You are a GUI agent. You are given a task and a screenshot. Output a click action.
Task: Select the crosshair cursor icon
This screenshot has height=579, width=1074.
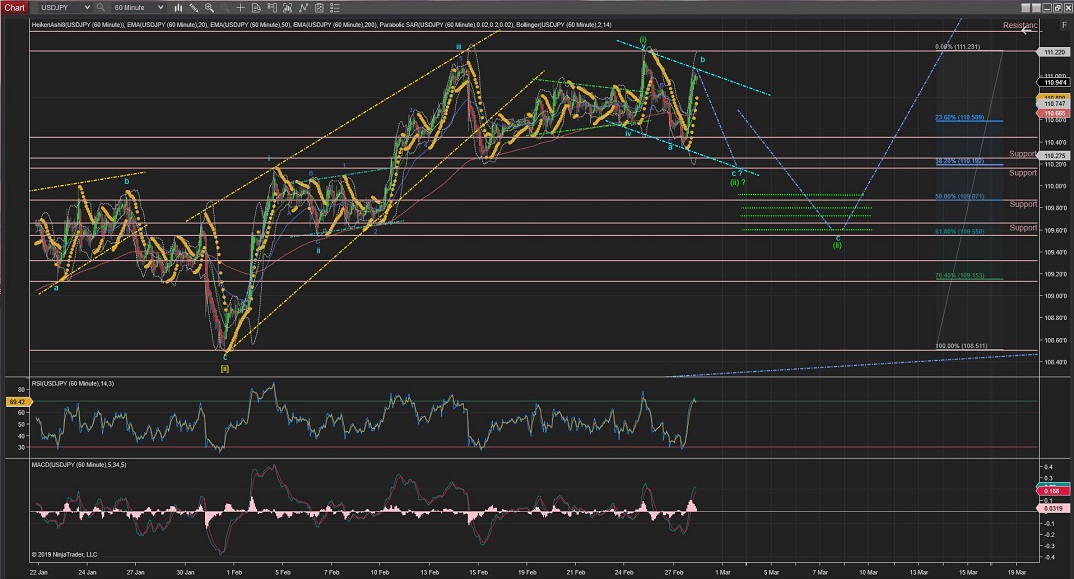(240, 8)
